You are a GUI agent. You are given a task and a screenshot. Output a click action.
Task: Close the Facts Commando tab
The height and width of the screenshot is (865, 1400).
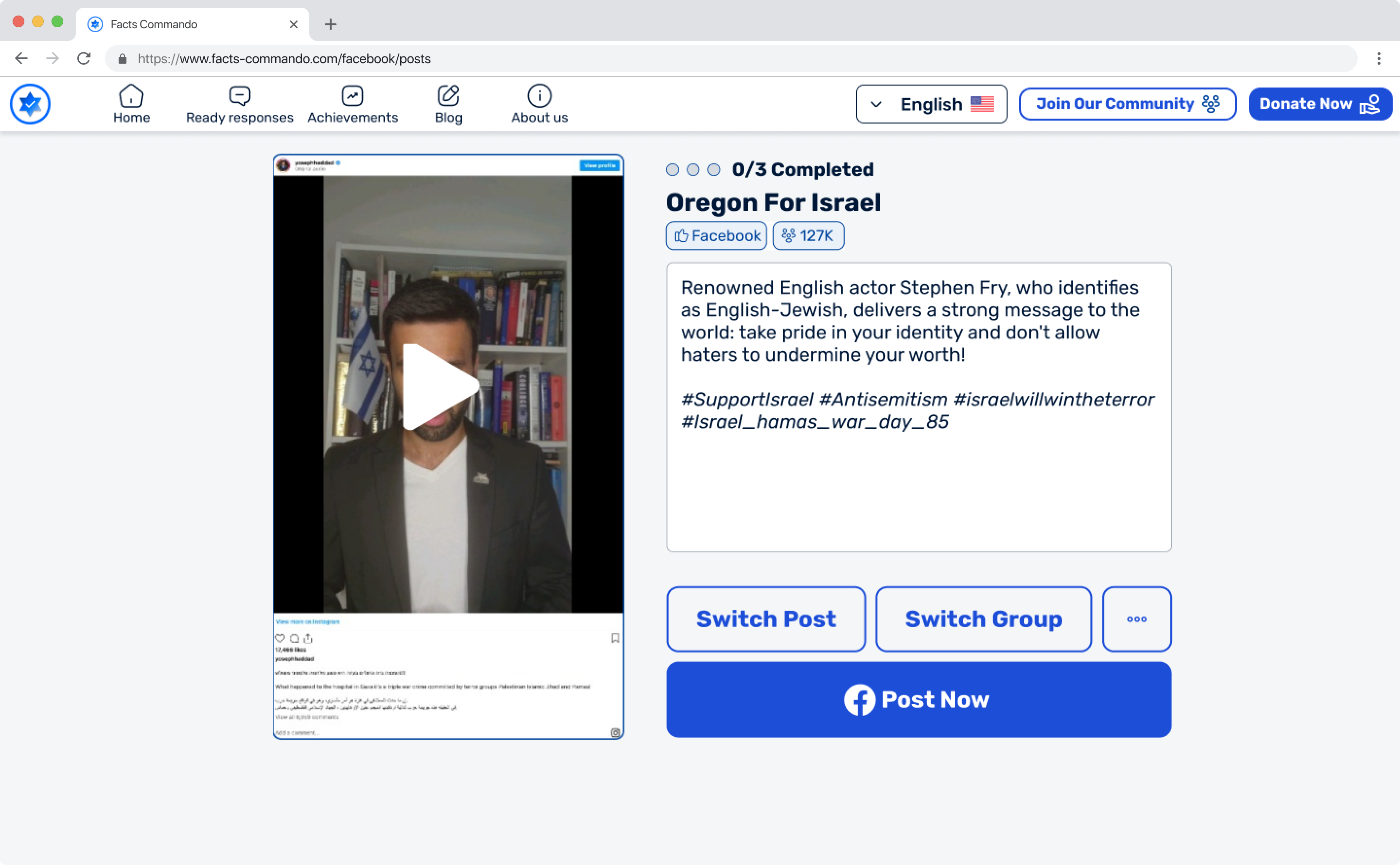(294, 24)
